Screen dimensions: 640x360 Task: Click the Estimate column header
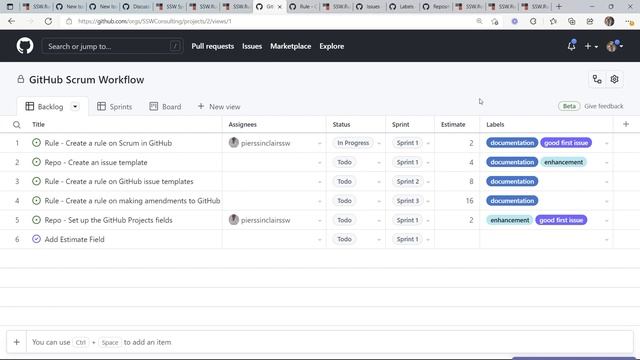pyautogui.click(x=453, y=124)
